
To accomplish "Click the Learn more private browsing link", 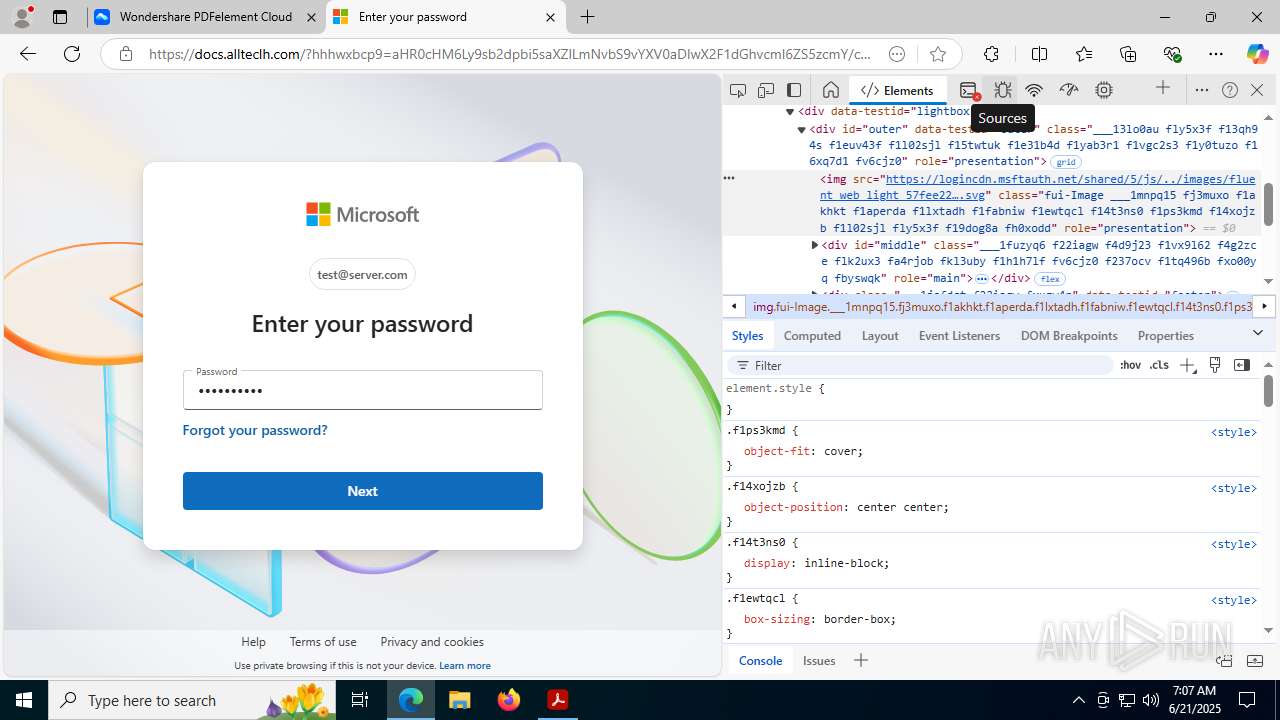I will [465, 665].
